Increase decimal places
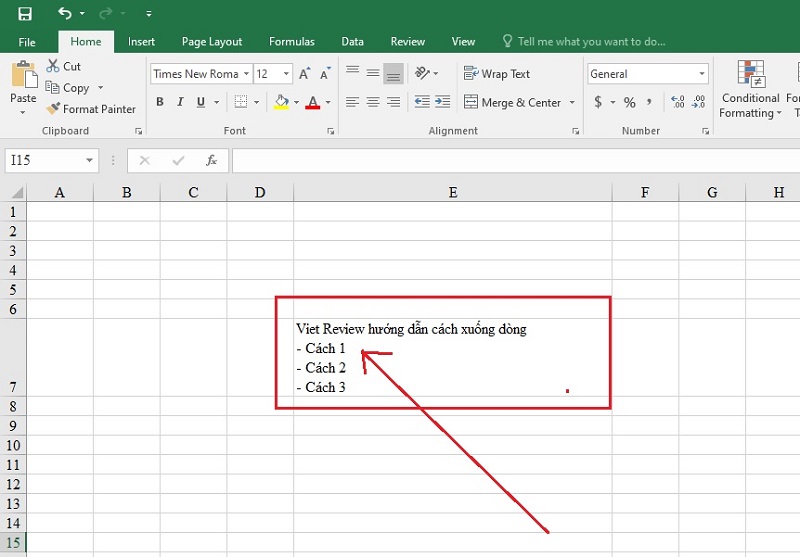The image size is (800, 557). 678,102
